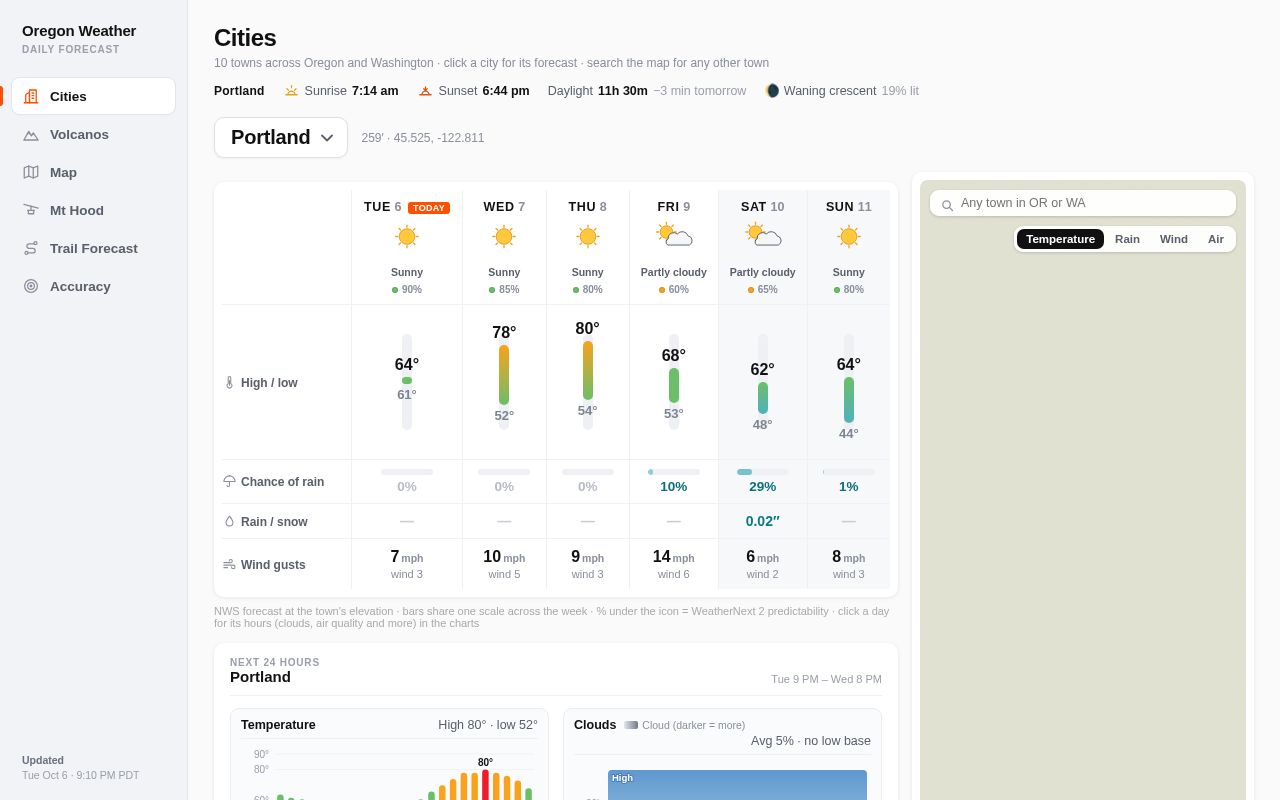This screenshot has width=1280, height=800.
Task: Select the TUE 6 day column header
Action: (x=407, y=207)
